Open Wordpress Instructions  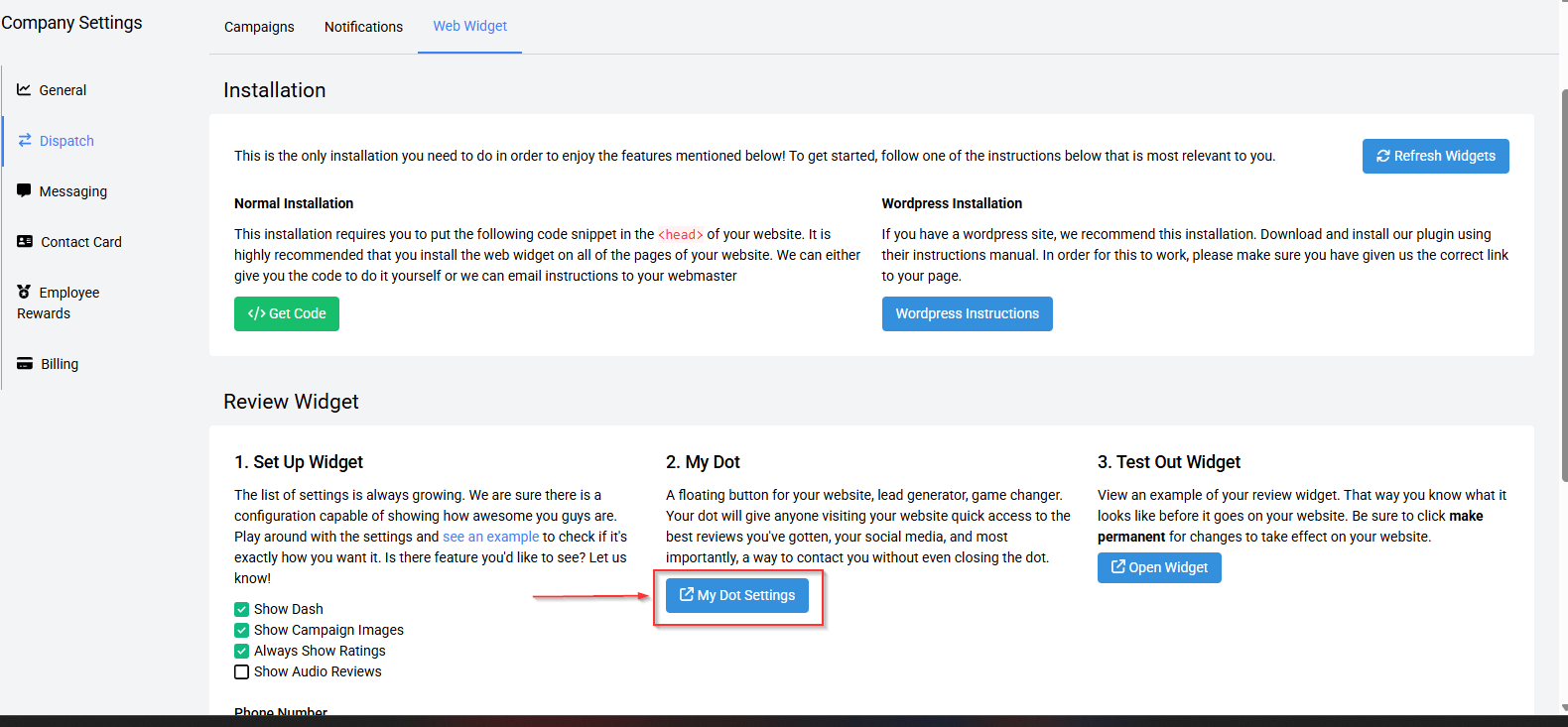[967, 313]
